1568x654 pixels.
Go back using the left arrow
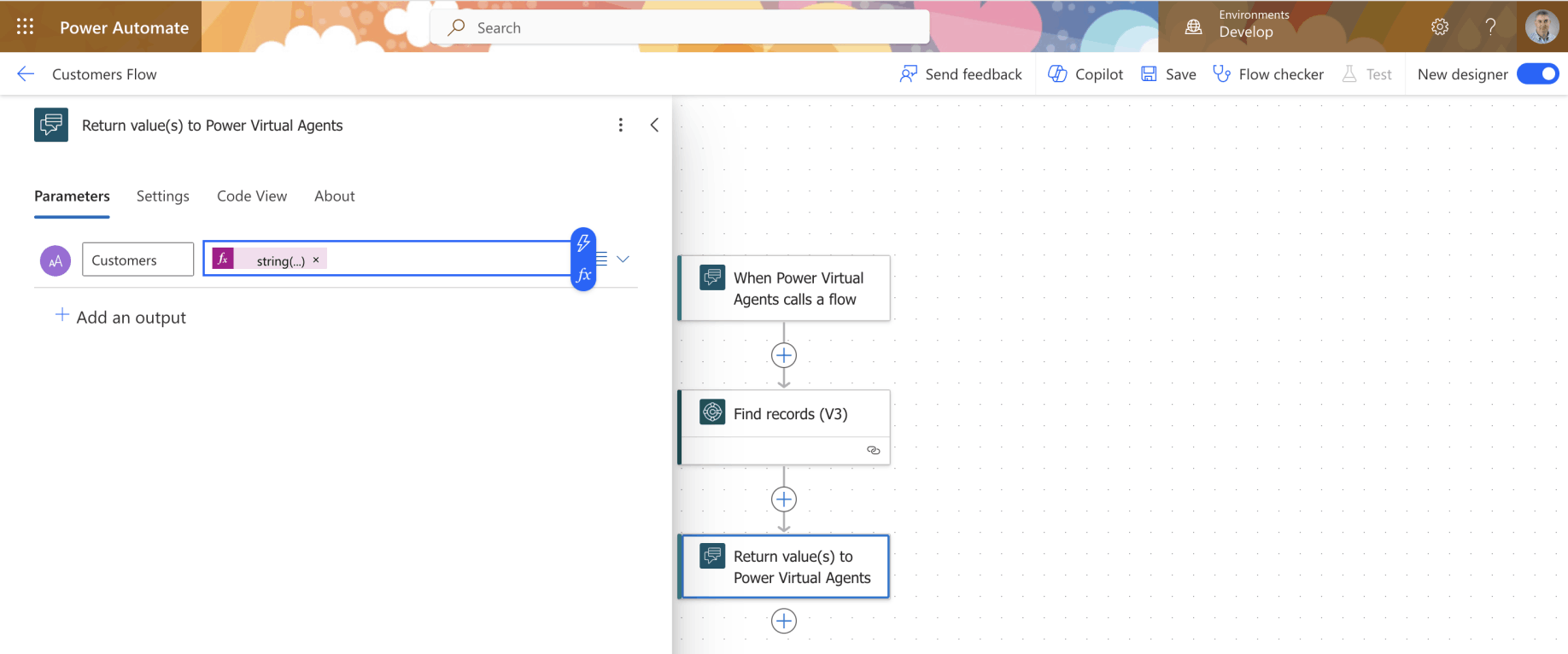point(26,74)
